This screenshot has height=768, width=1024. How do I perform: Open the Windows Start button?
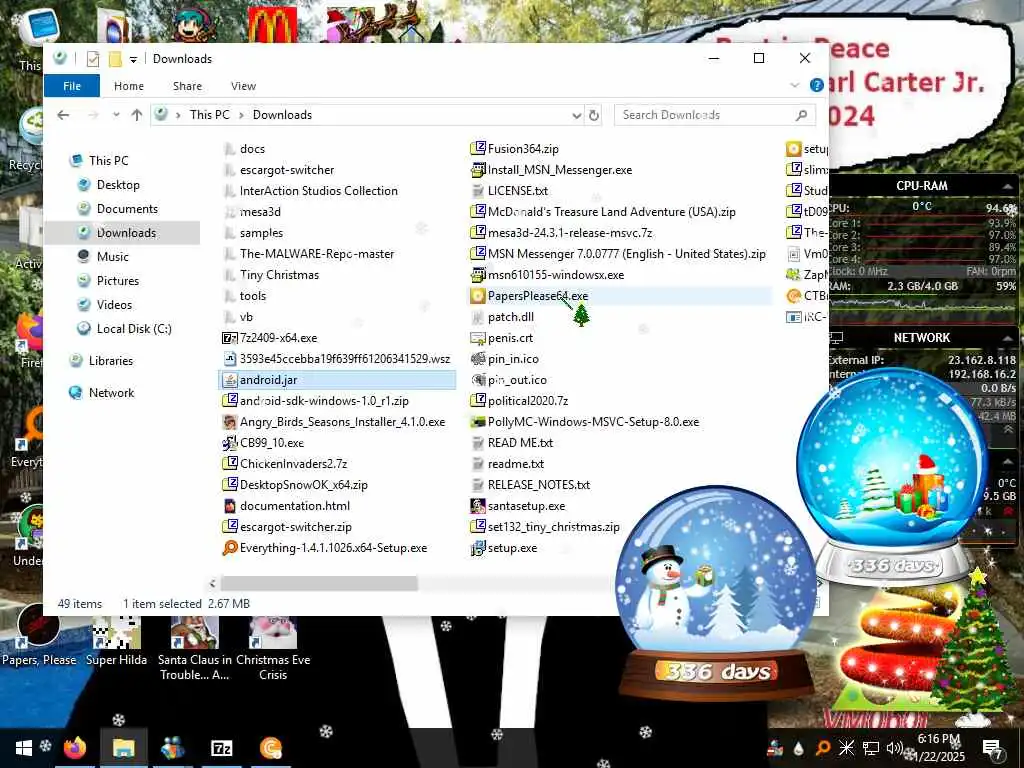click(x=24, y=748)
